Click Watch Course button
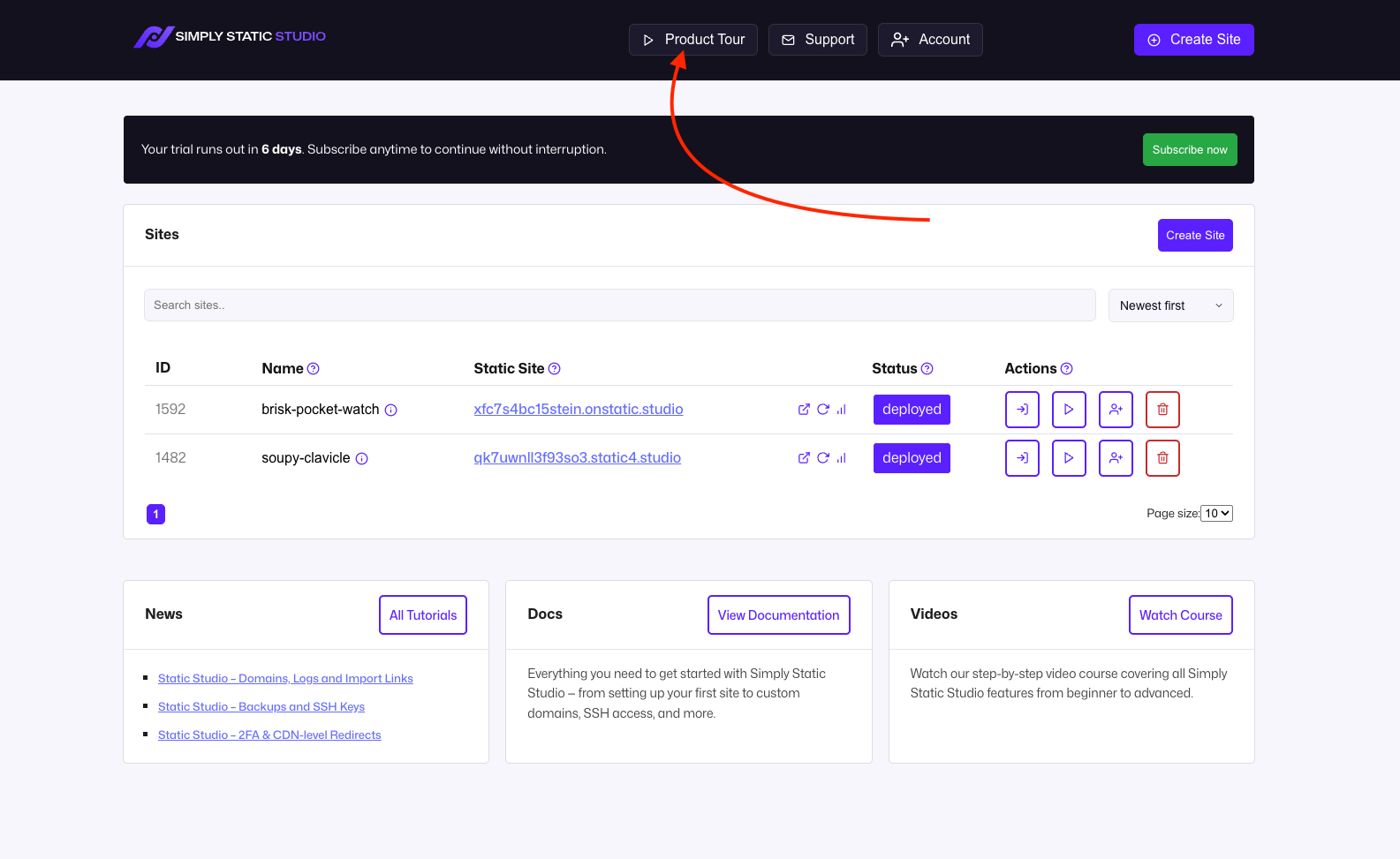1400x859 pixels. tap(1181, 615)
